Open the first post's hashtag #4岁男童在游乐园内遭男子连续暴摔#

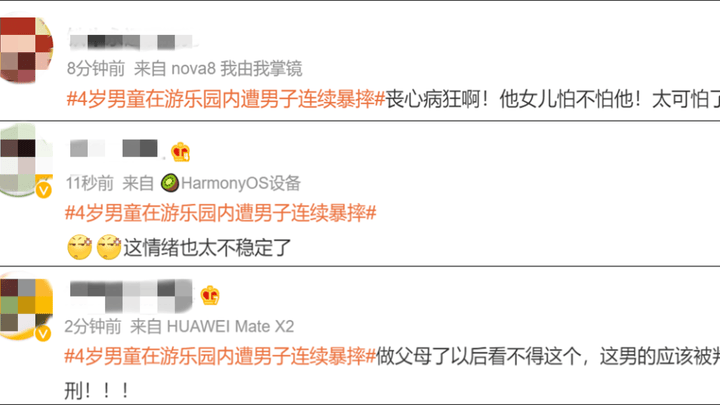[225, 99]
